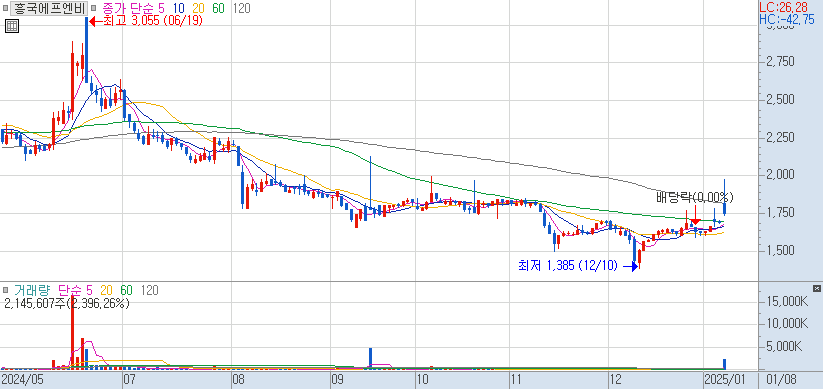Click the square marker before 거래량
This screenshot has width=823, height=389.
pos(5,290)
